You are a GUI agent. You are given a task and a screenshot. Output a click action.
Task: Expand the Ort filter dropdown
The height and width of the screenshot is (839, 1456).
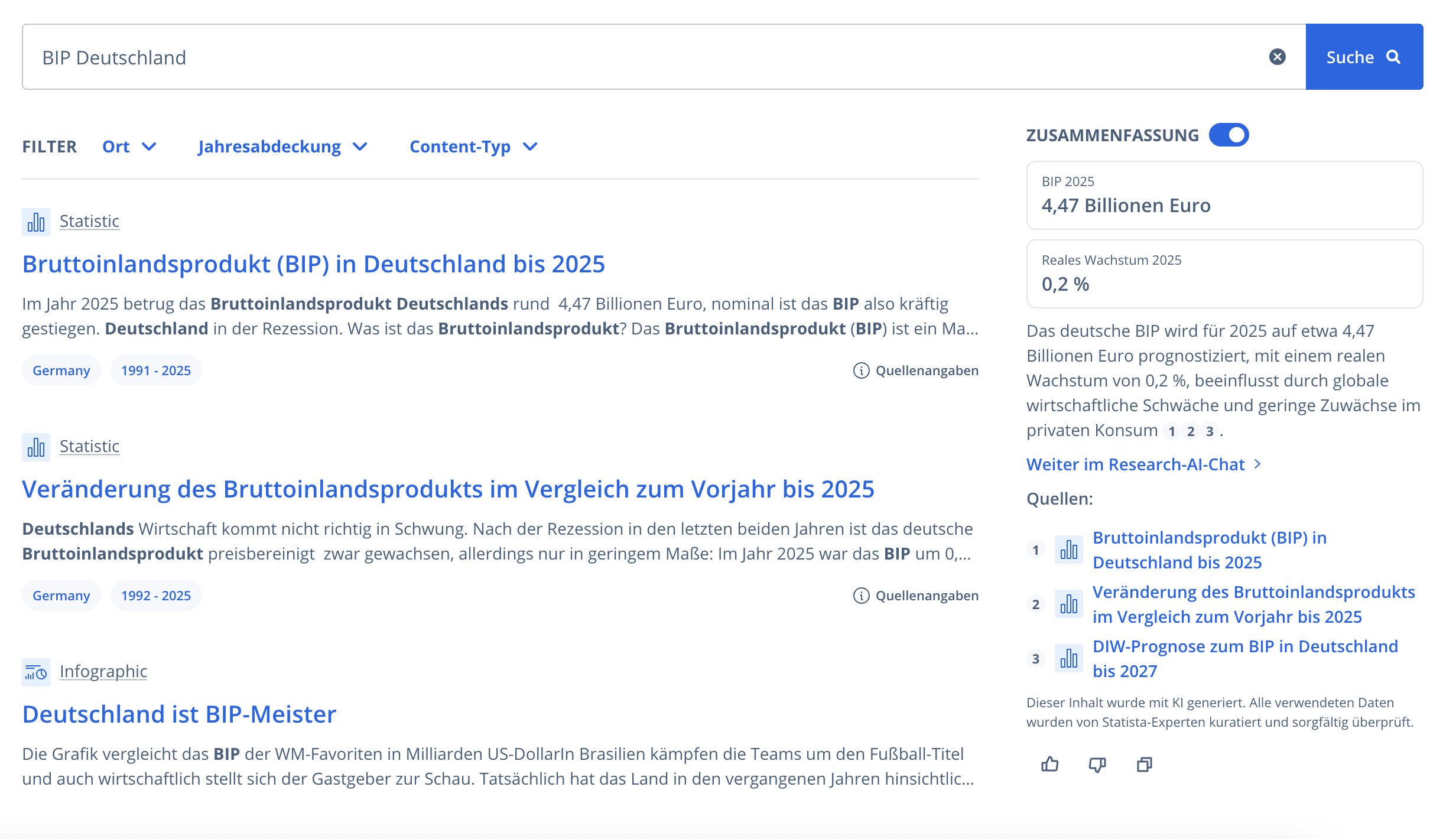point(129,147)
